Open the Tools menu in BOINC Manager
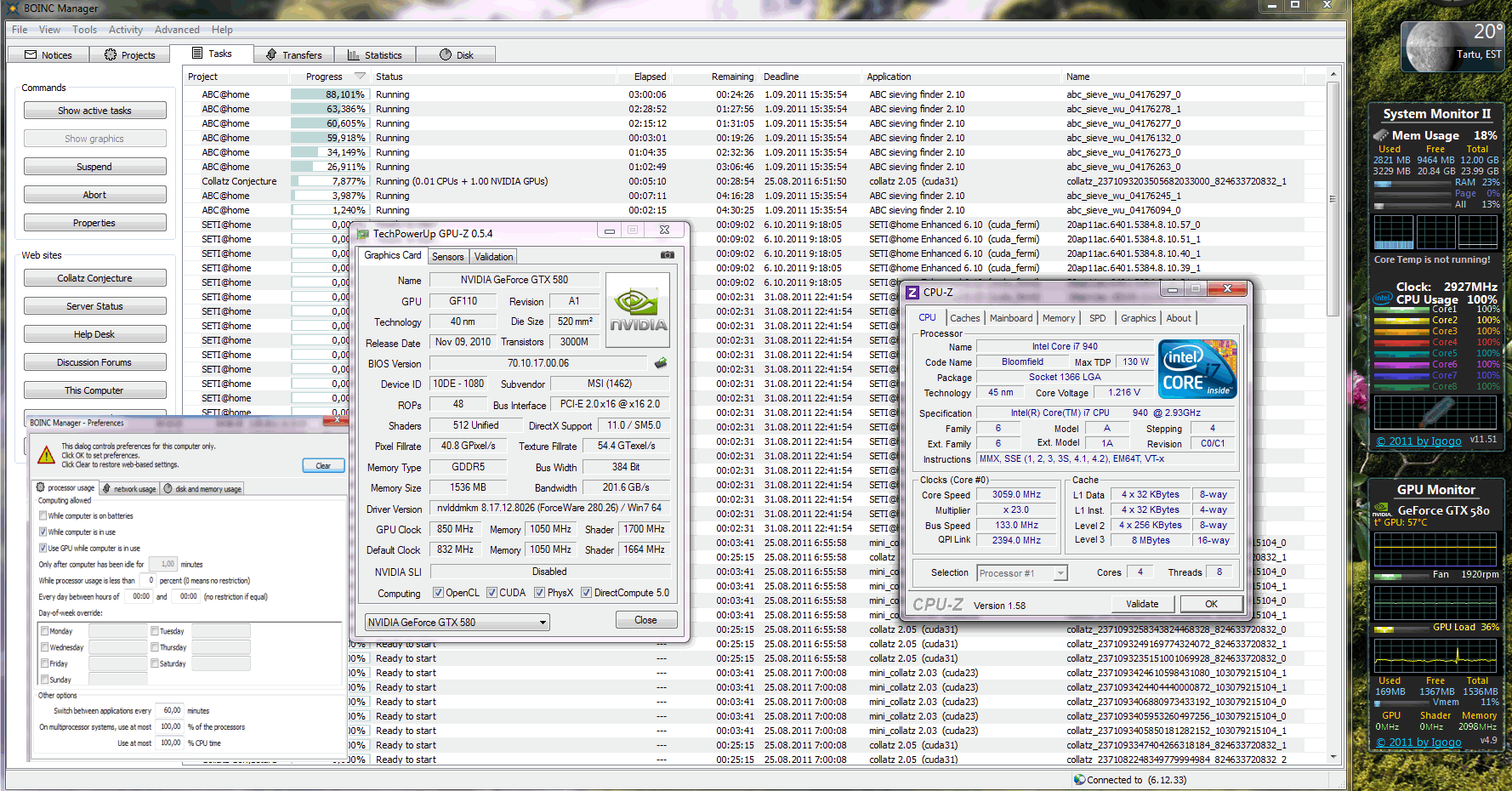This screenshot has height=791, width=1512. tap(84, 30)
